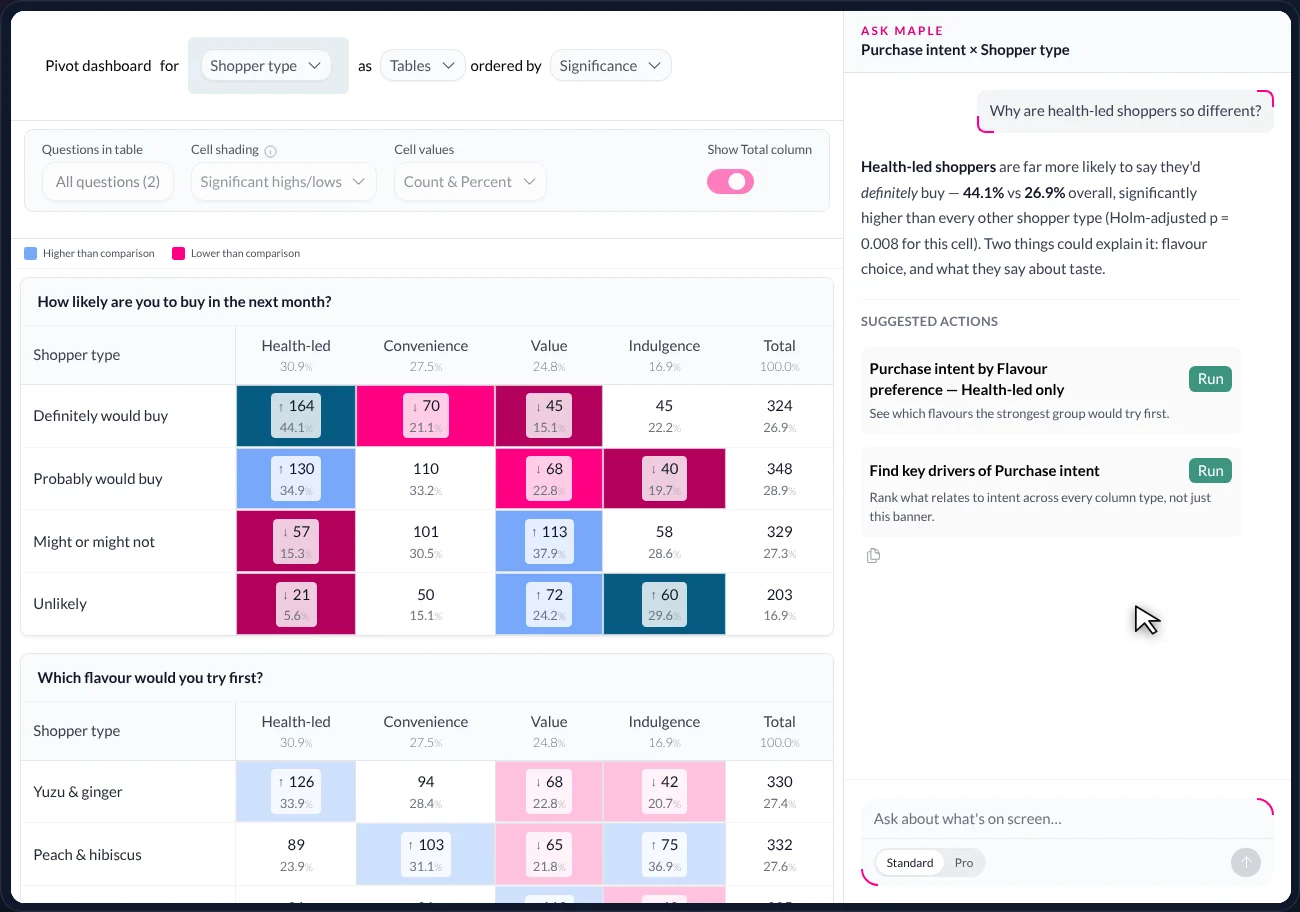Screen dimensions: 1300x912
Task: Click the Health-led Definitely would buy cell
Action: coord(296,416)
